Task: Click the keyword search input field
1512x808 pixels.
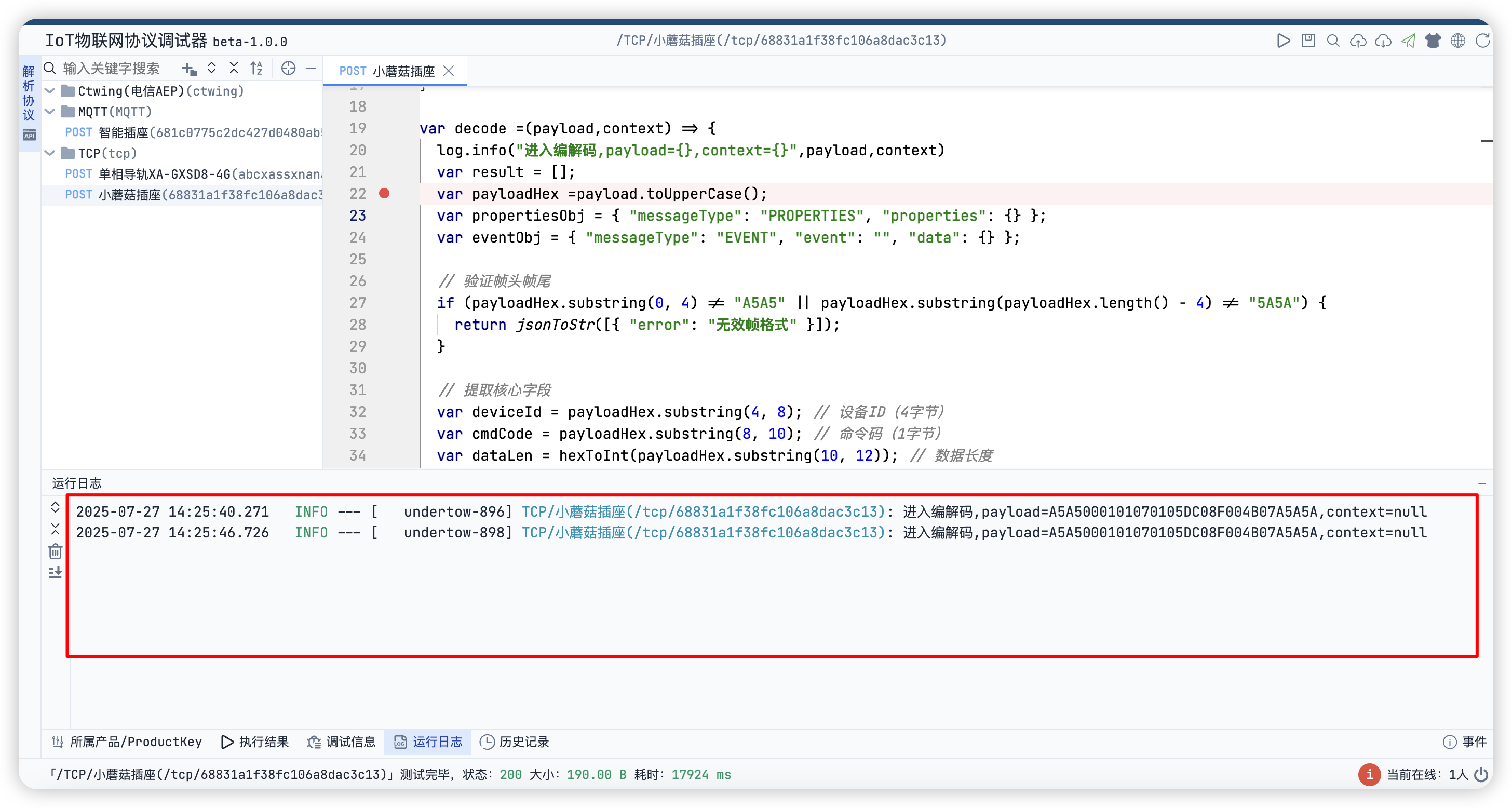Action: (x=112, y=69)
